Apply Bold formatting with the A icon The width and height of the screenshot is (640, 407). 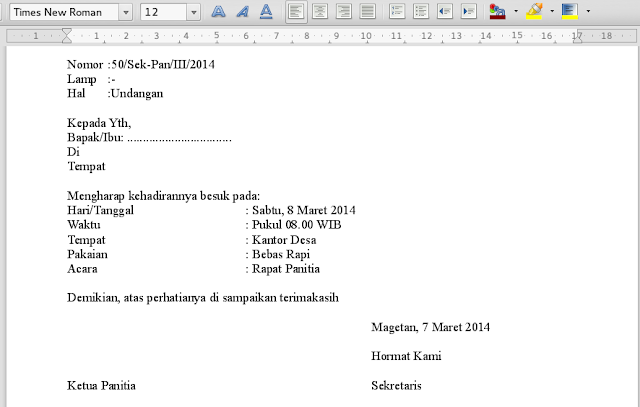point(218,11)
